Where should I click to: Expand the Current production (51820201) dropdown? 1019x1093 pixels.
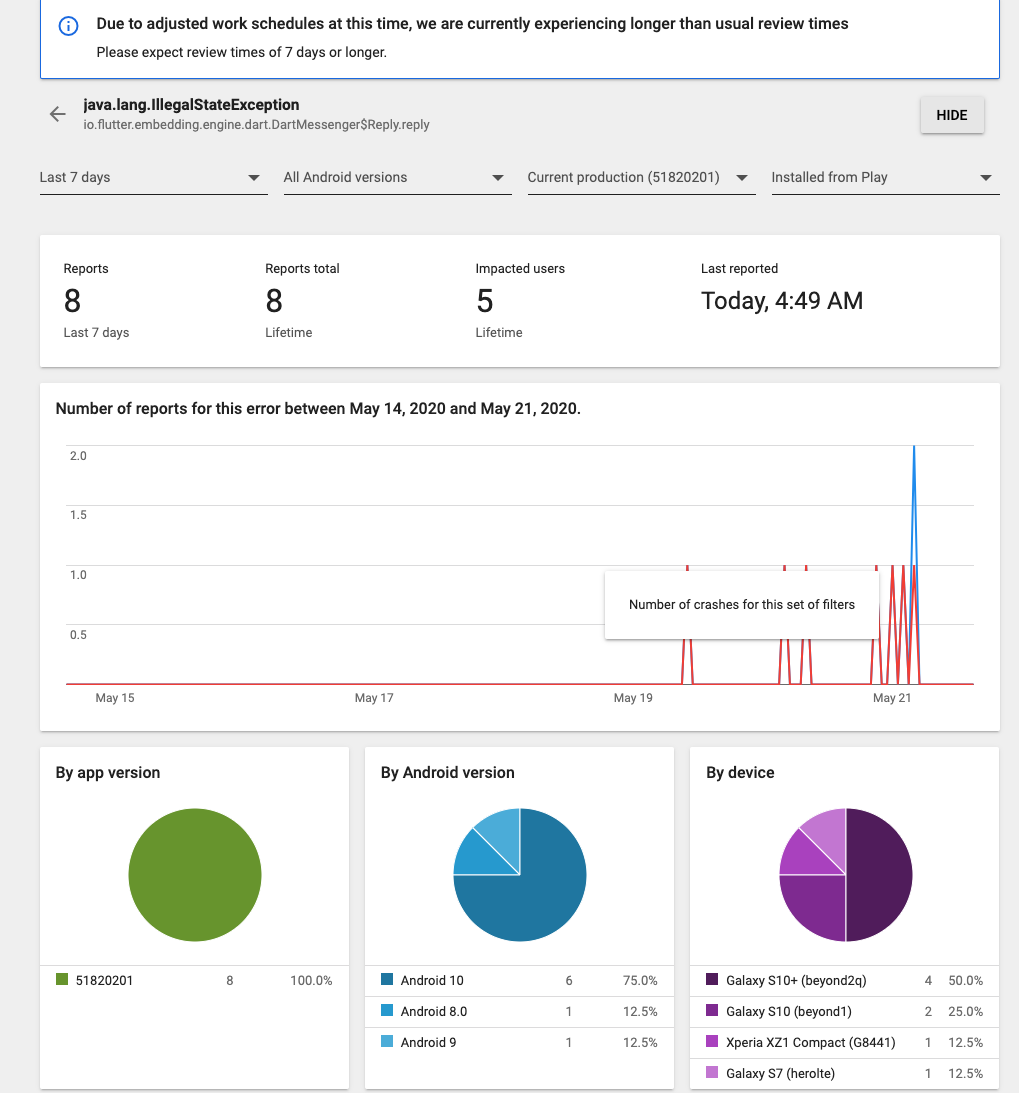[x=642, y=177]
